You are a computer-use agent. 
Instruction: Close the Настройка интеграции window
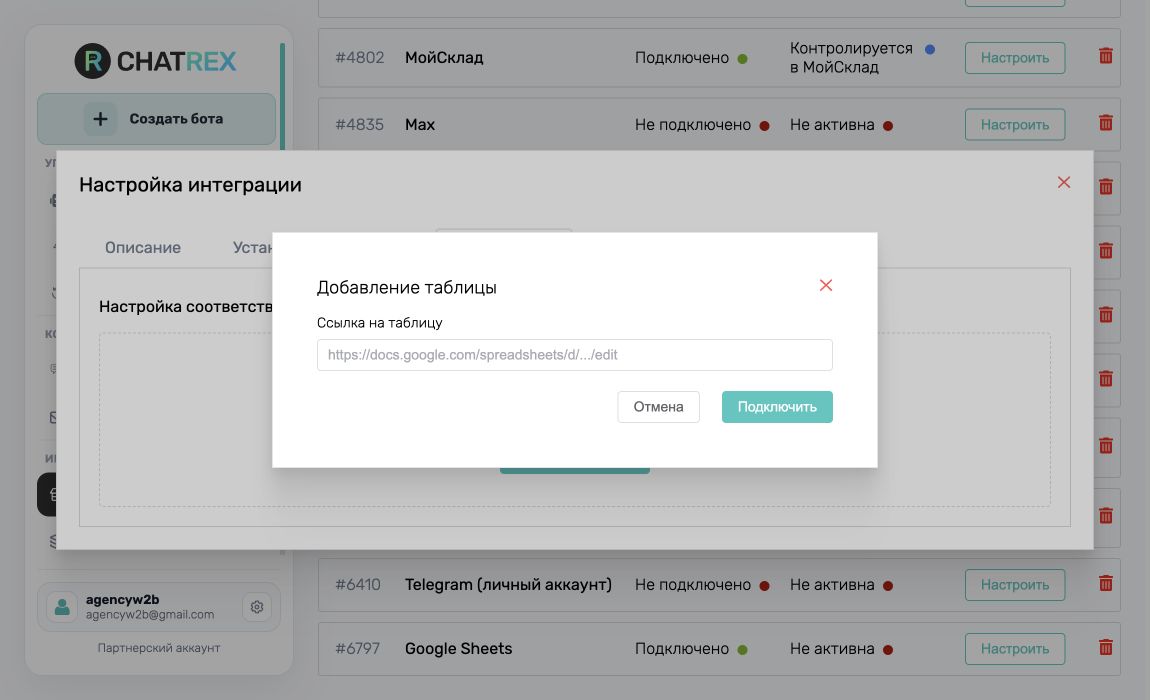(x=1063, y=182)
